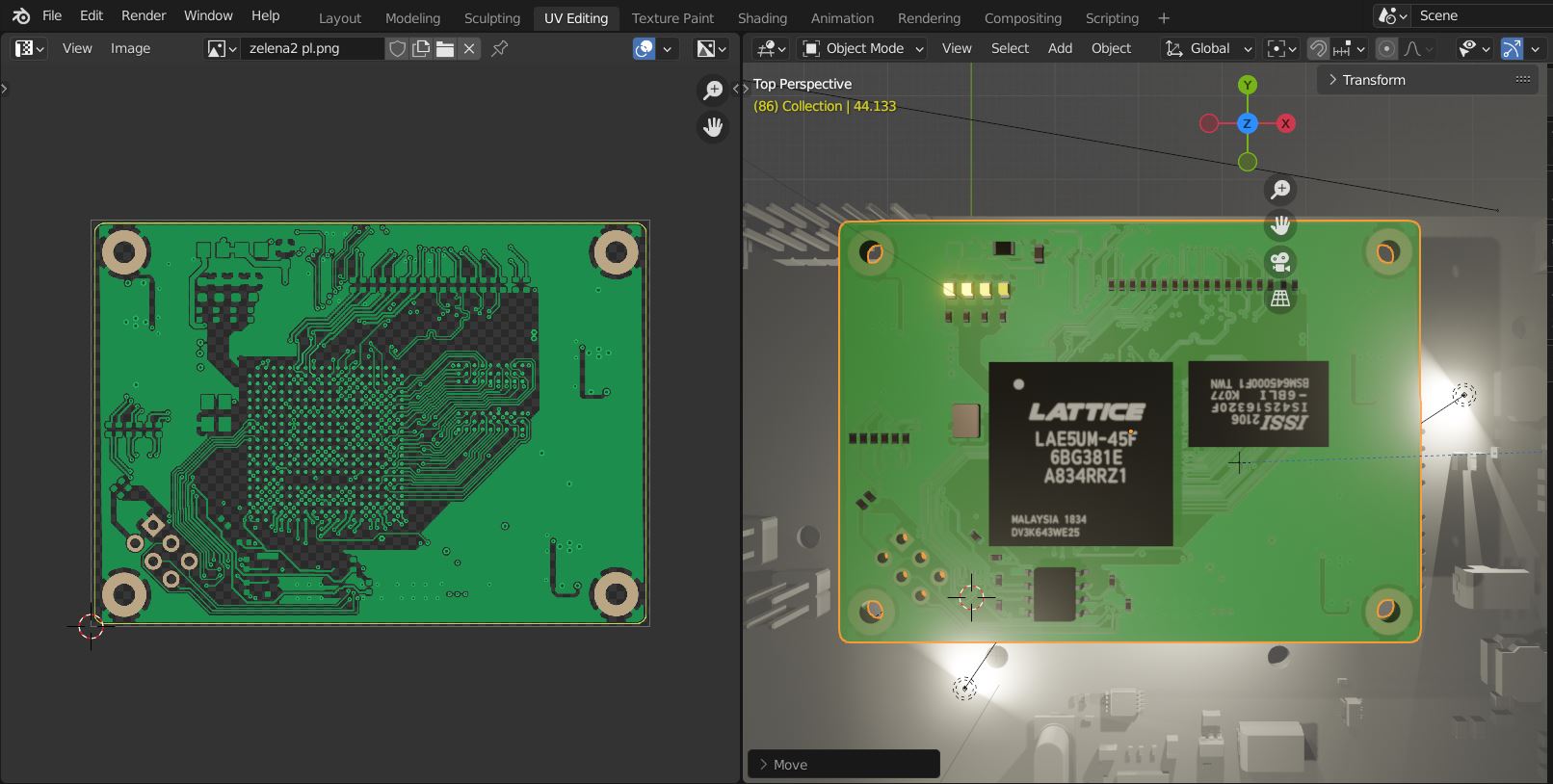The height and width of the screenshot is (784, 1553).
Task: Click pan hand icon in 3D viewport
Action: (1280, 226)
